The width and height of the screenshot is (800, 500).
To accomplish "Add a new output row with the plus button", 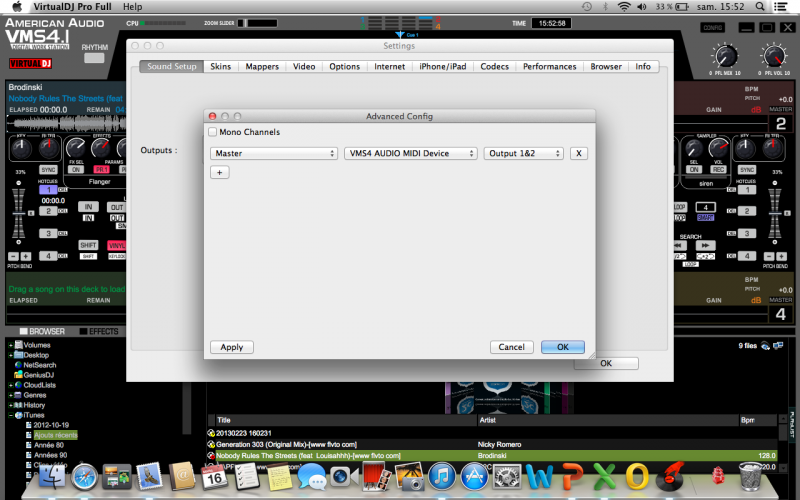I will coord(219,172).
